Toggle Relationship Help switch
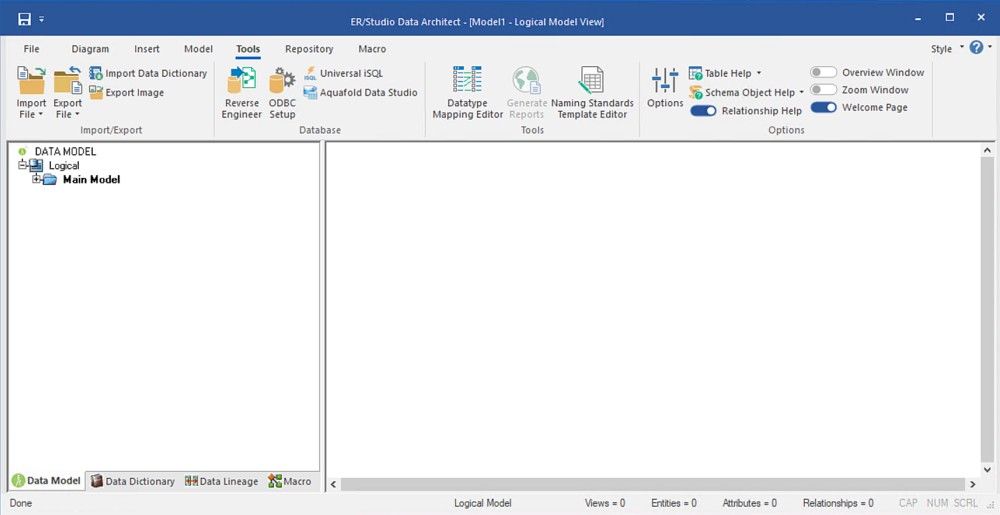This screenshot has height=515, width=1000. (x=703, y=111)
